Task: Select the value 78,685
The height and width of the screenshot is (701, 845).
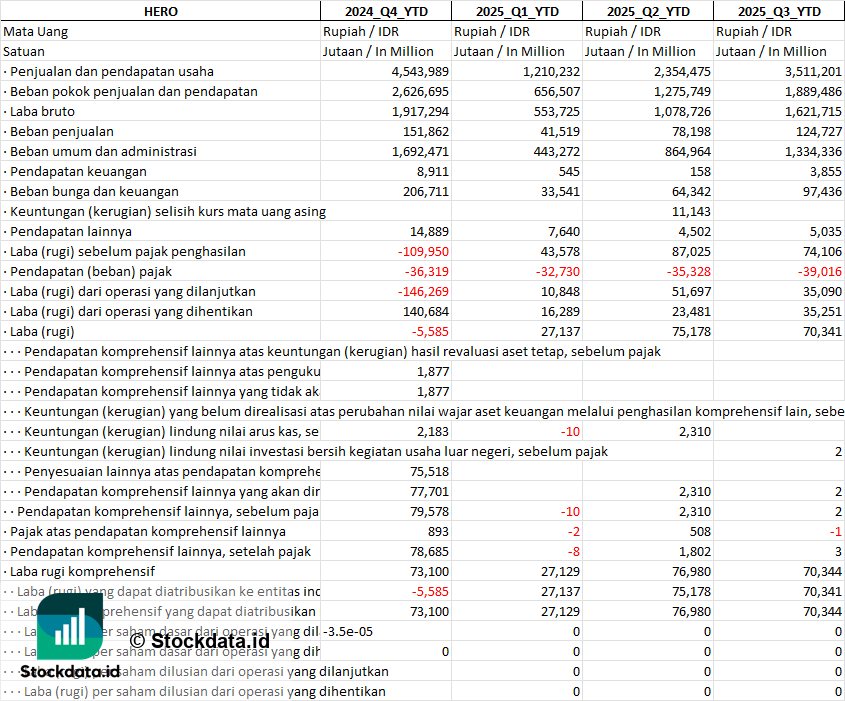Action: (429, 551)
